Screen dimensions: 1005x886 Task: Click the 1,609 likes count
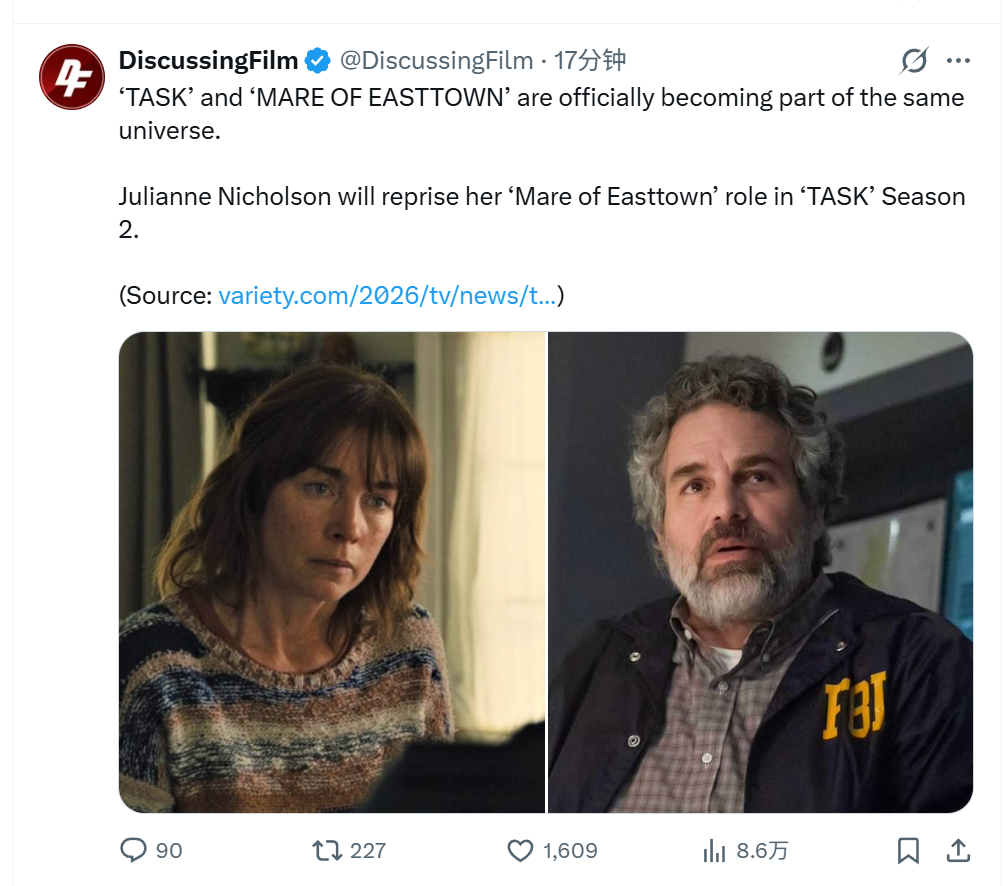[570, 851]
